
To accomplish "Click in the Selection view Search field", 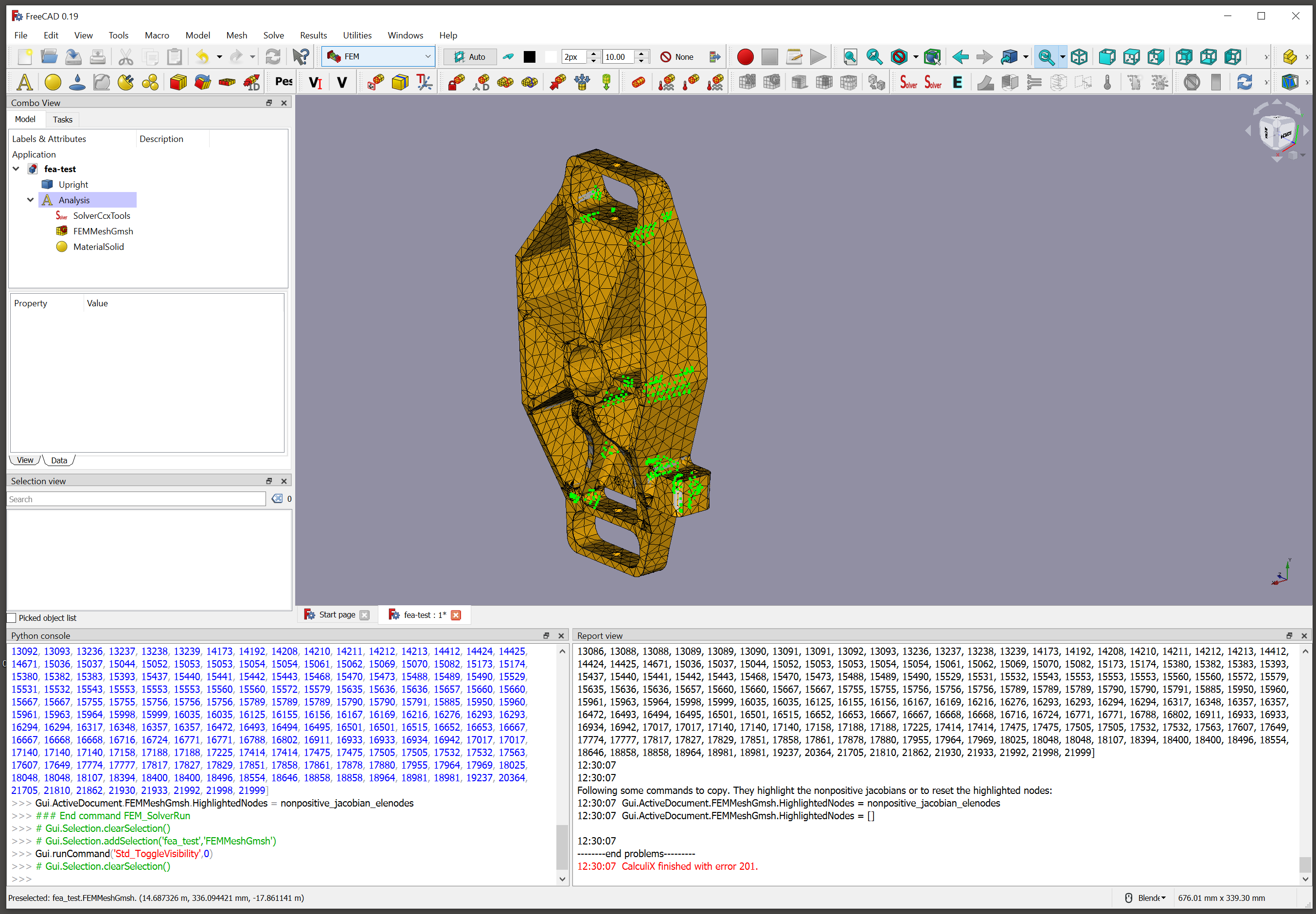I will 136,499.
